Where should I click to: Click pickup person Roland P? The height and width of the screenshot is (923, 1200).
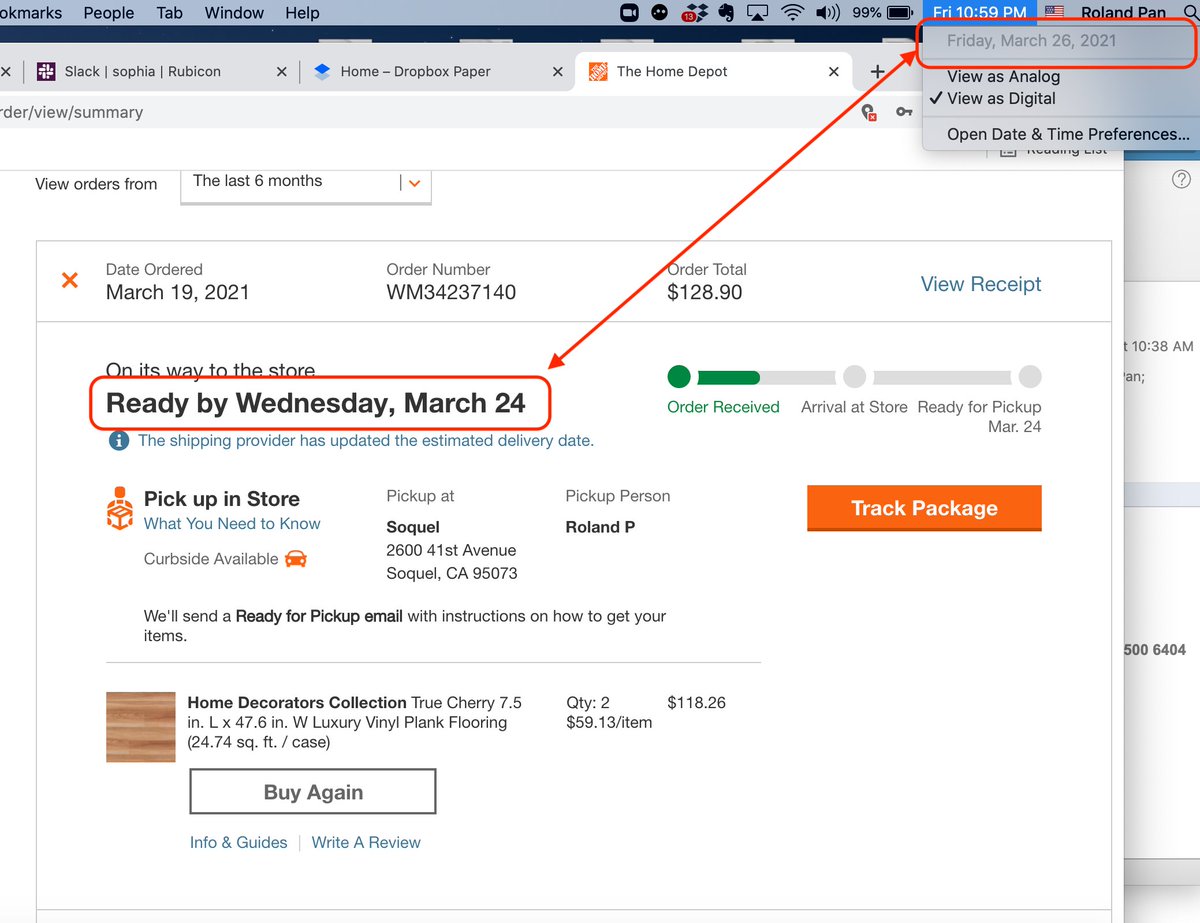coord(600,527)
